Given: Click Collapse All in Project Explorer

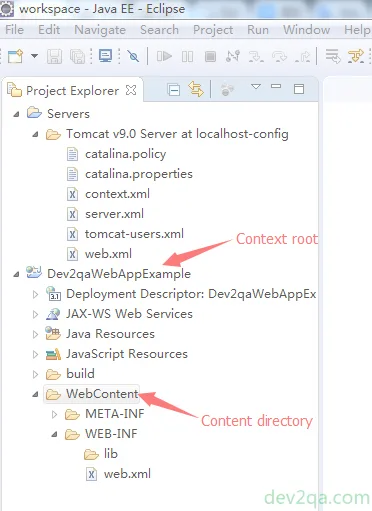Looking at the screenshot, I should pyautogui.click(x=174, y=90).
